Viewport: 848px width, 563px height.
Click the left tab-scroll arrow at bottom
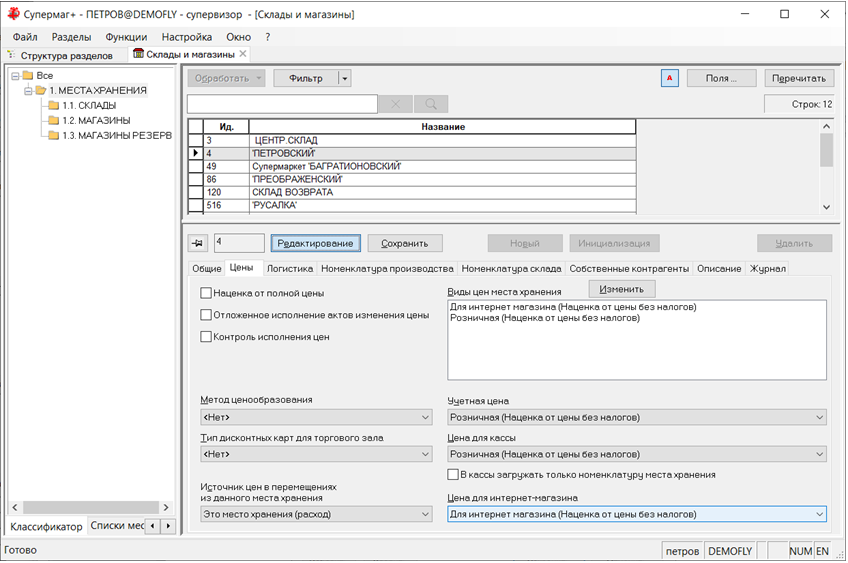[153, 526]
